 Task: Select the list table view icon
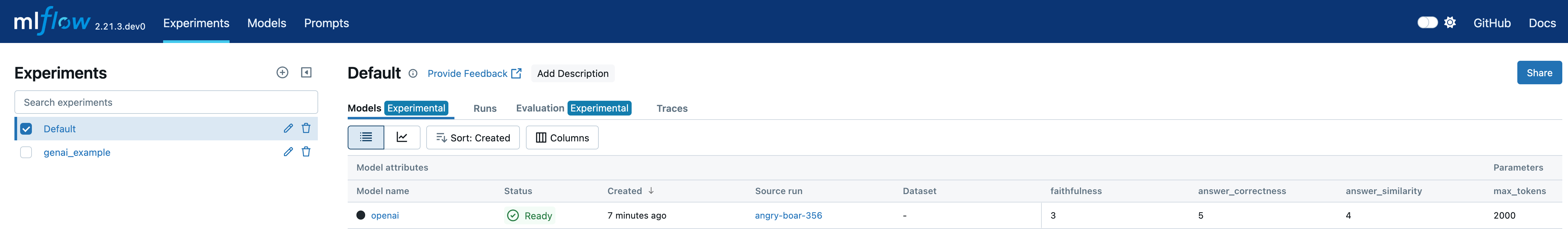click(366, 138)
